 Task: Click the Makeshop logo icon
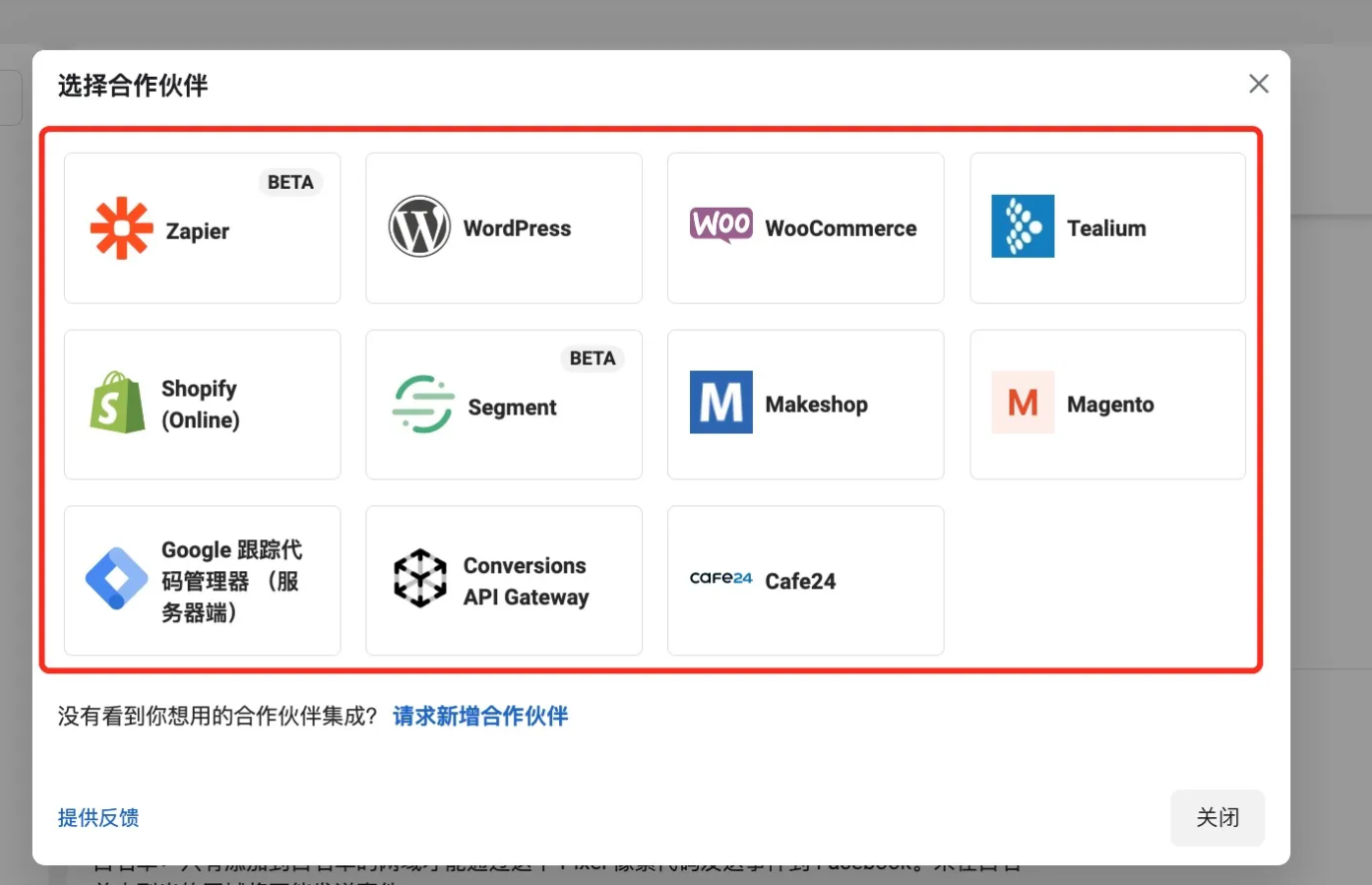point(721,402)
